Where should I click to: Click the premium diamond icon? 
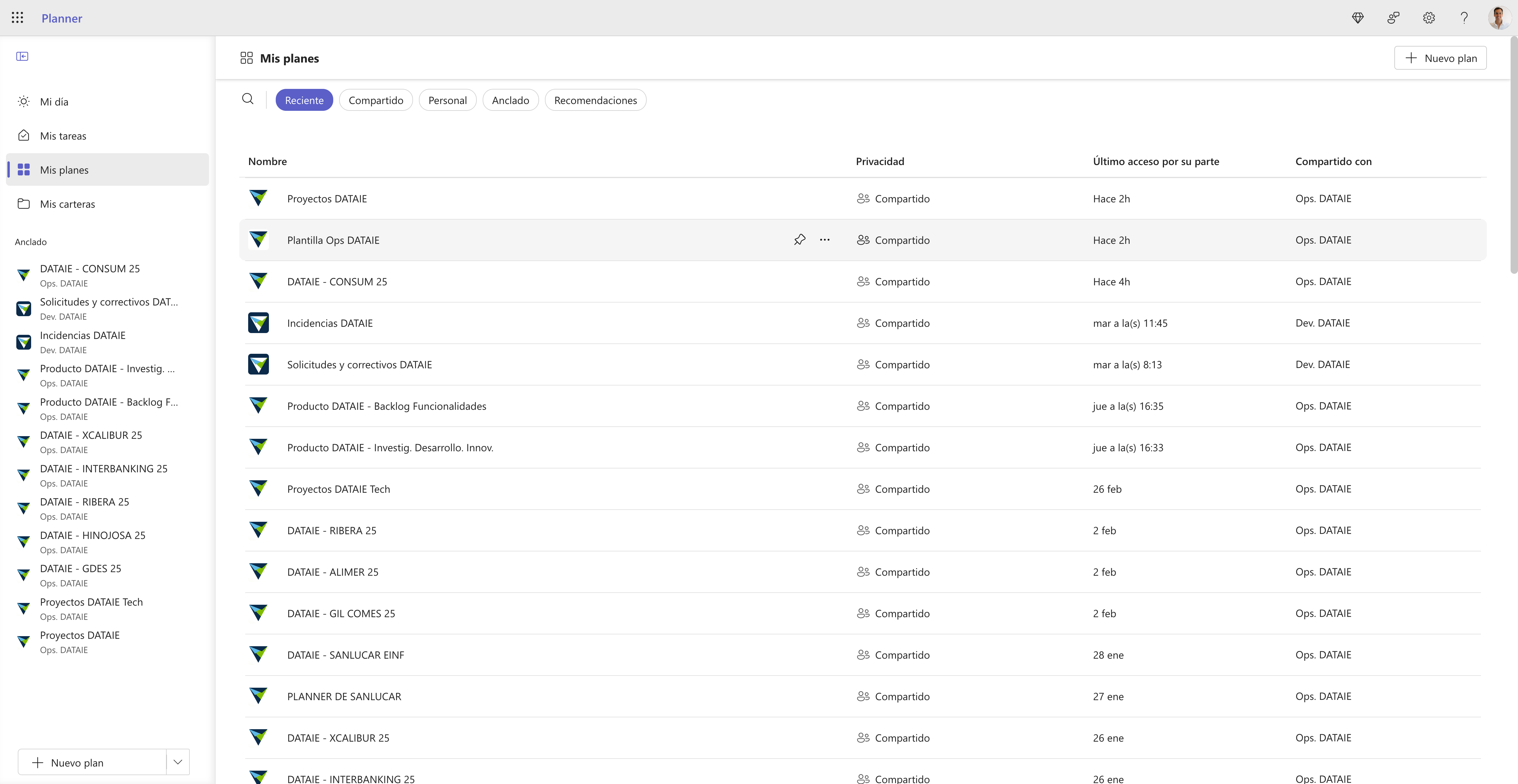pyautogui.click(x=1358, y=18)
